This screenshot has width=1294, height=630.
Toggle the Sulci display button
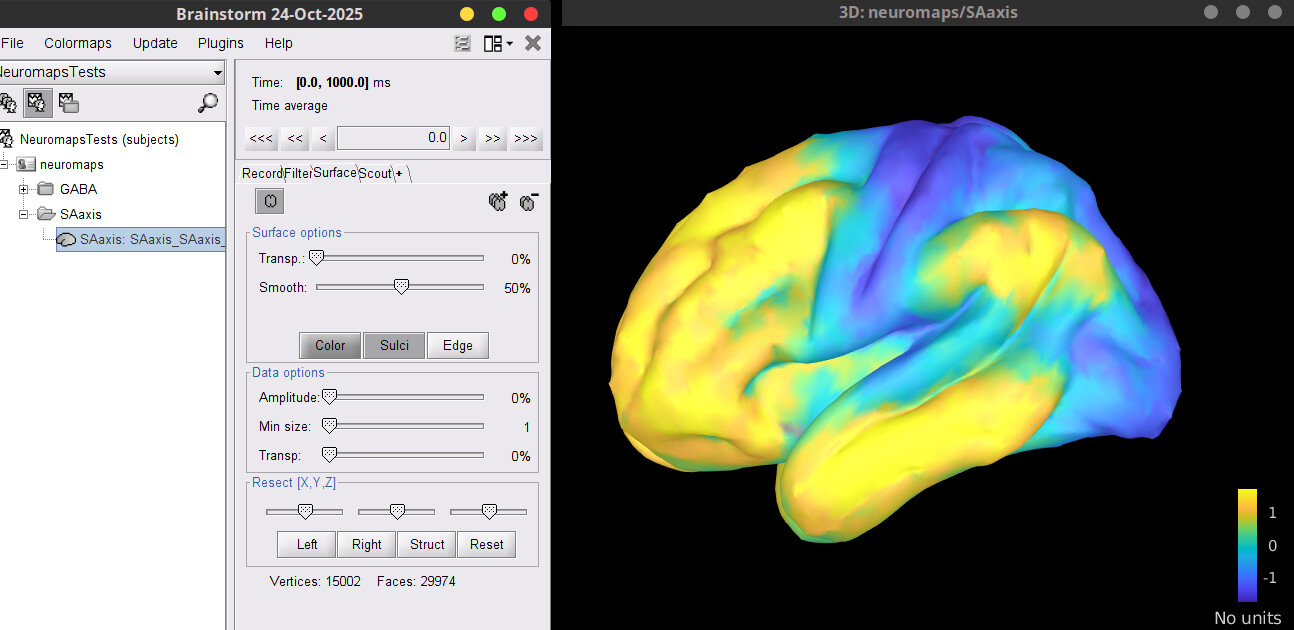394,345
